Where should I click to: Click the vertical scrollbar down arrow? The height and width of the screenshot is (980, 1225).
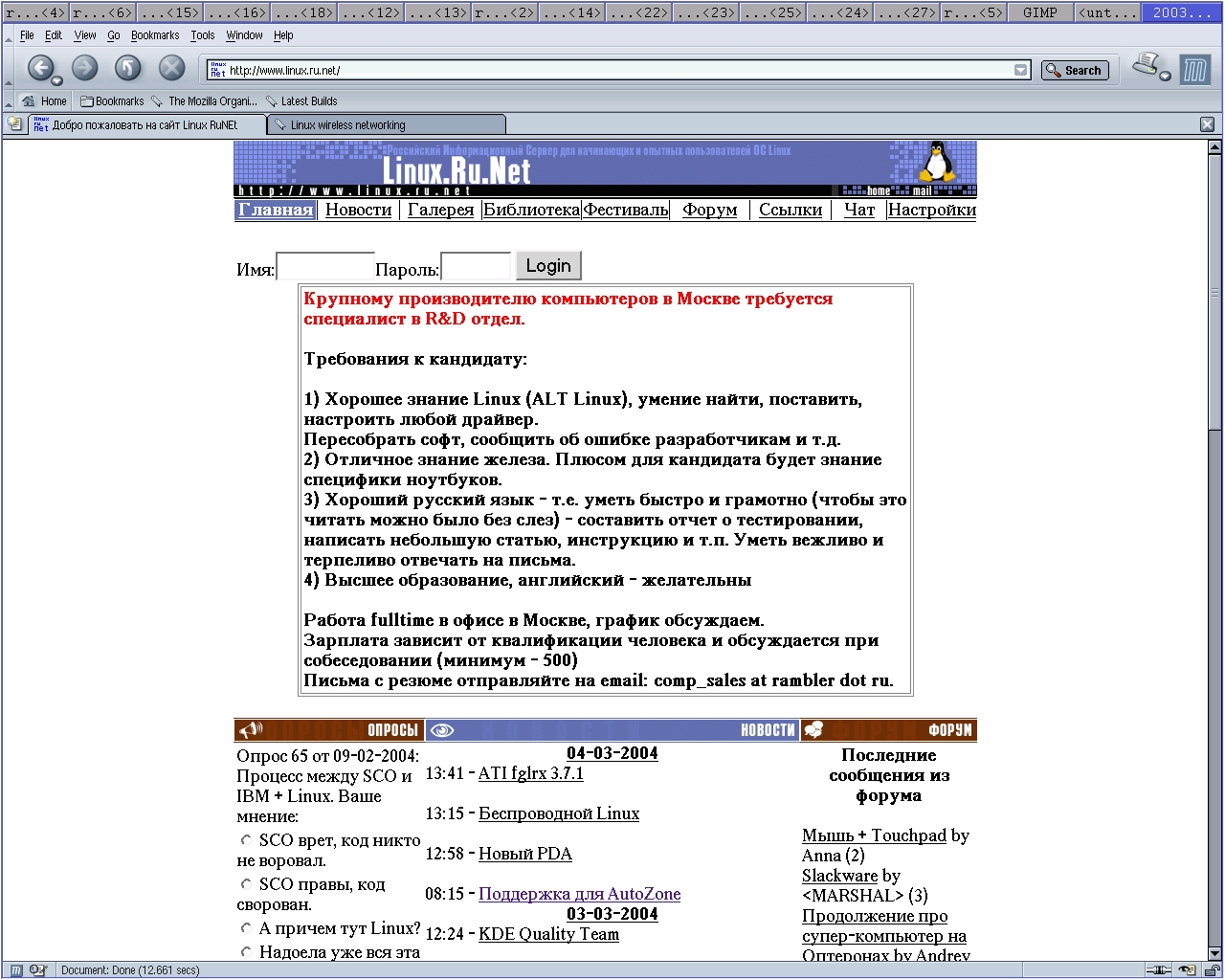click(1214, 954)
